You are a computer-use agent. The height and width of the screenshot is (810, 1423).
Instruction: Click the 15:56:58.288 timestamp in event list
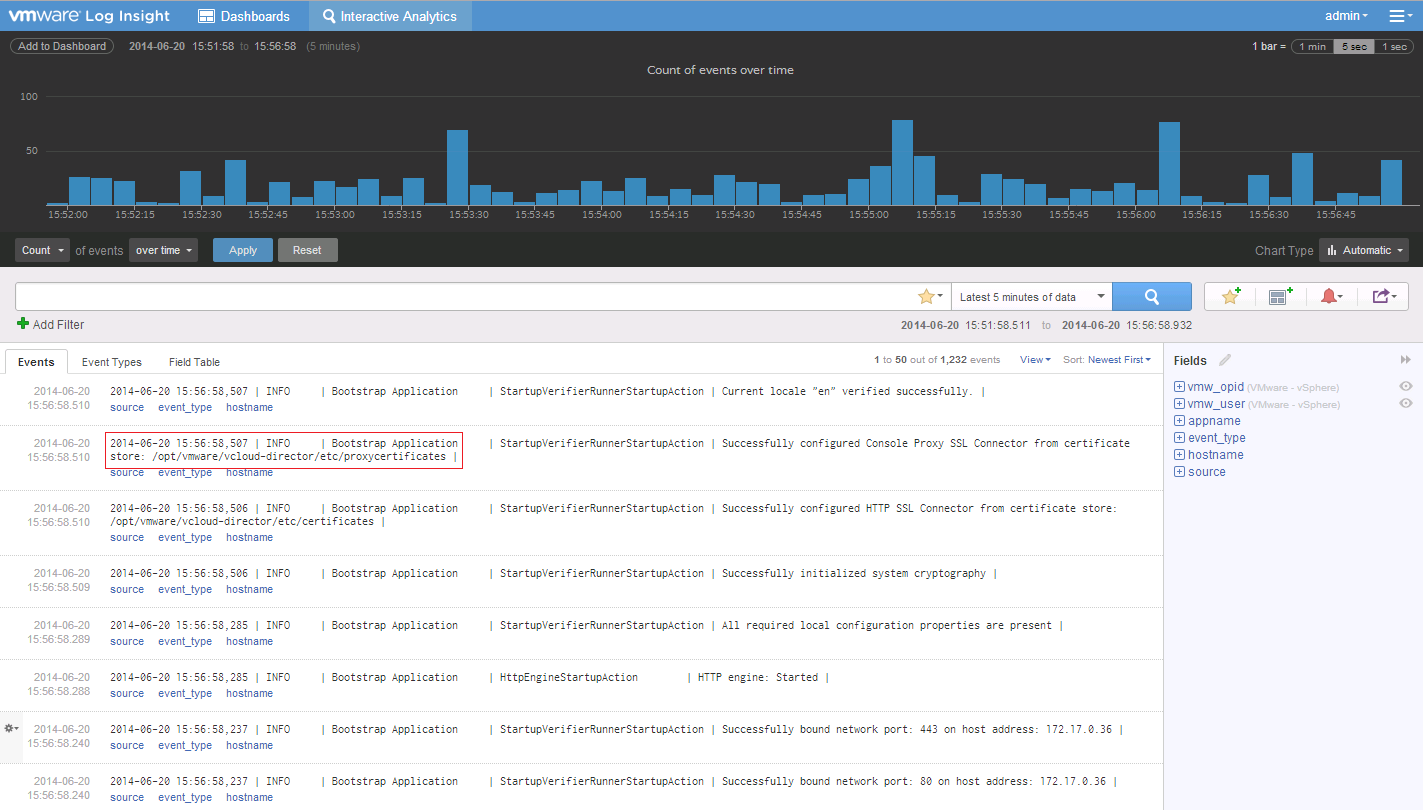59,691
